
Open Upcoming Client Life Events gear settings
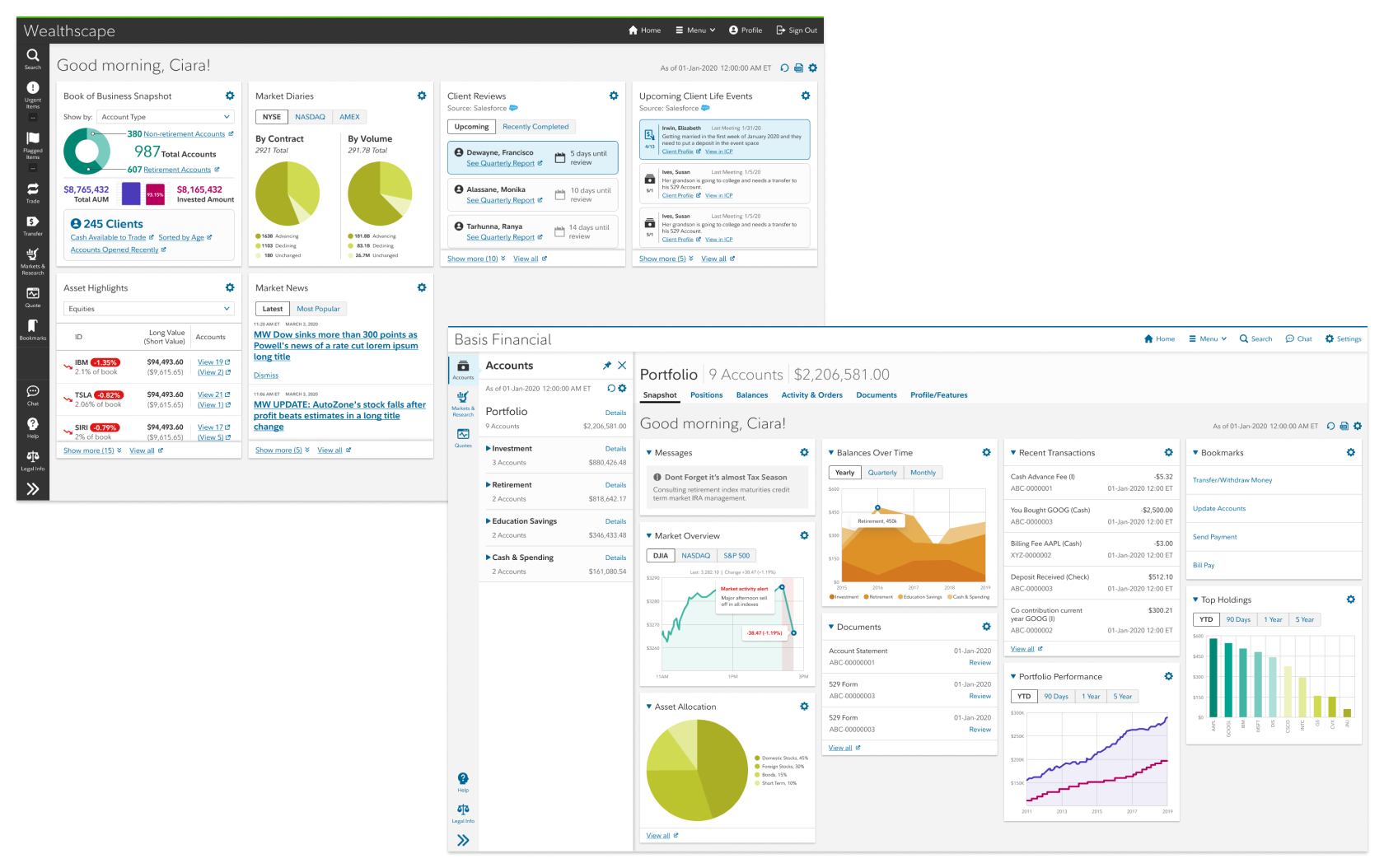806,96
